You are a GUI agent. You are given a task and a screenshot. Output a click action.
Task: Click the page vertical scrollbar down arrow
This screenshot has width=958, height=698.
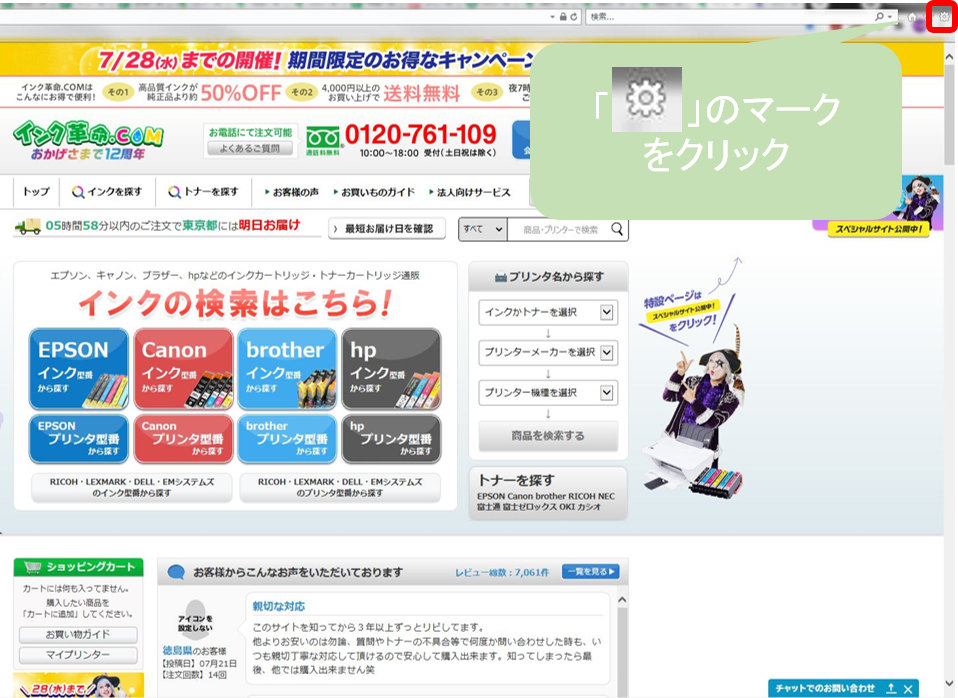tap(949, 683)
